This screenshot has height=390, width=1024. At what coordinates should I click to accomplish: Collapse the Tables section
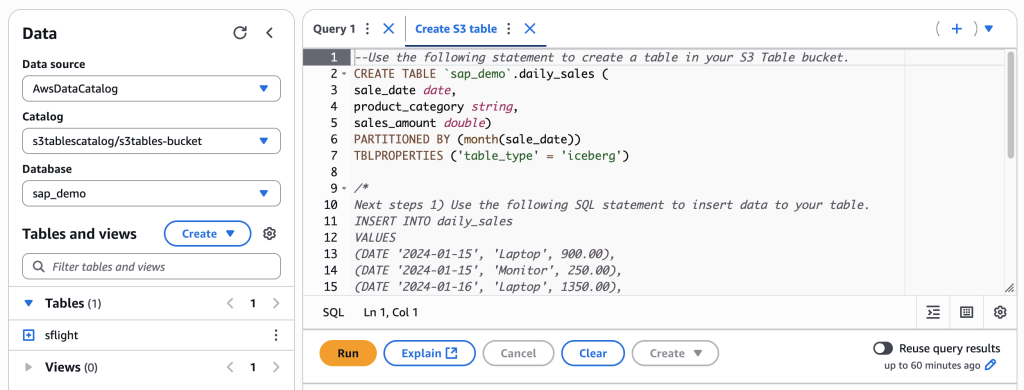pyautogui.click(x=27, y=303)
